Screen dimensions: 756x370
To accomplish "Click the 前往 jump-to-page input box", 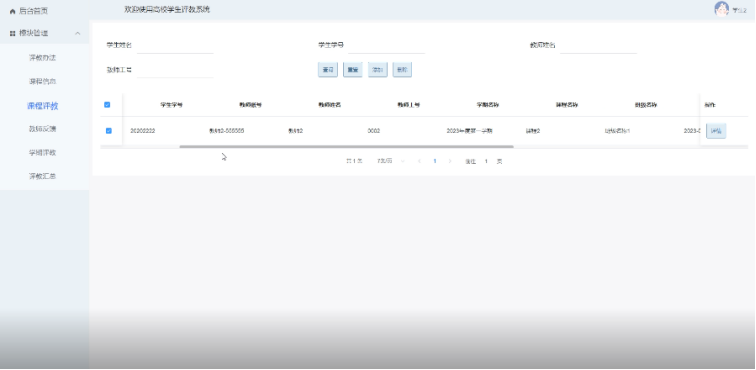I will (x=486, y=162).
